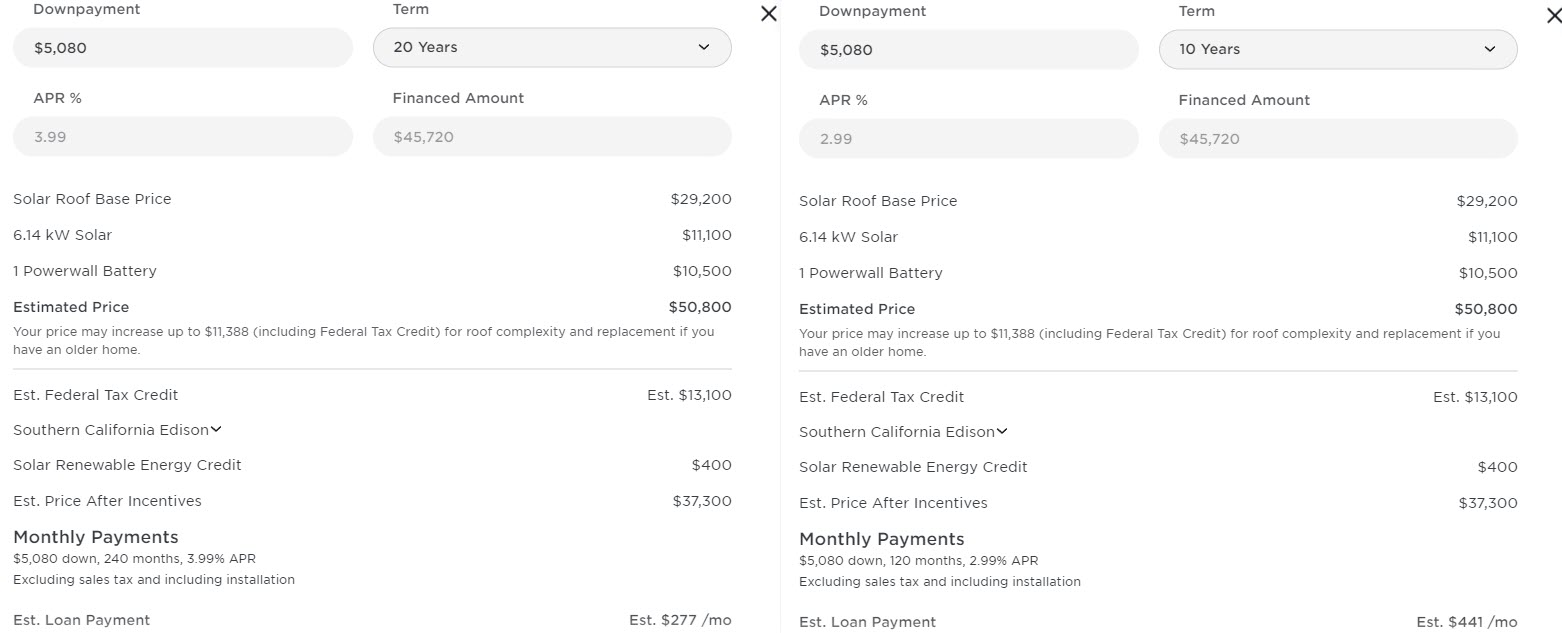
Task: Click Monthly Payments heading above 120 months
Action: [882, 539]
